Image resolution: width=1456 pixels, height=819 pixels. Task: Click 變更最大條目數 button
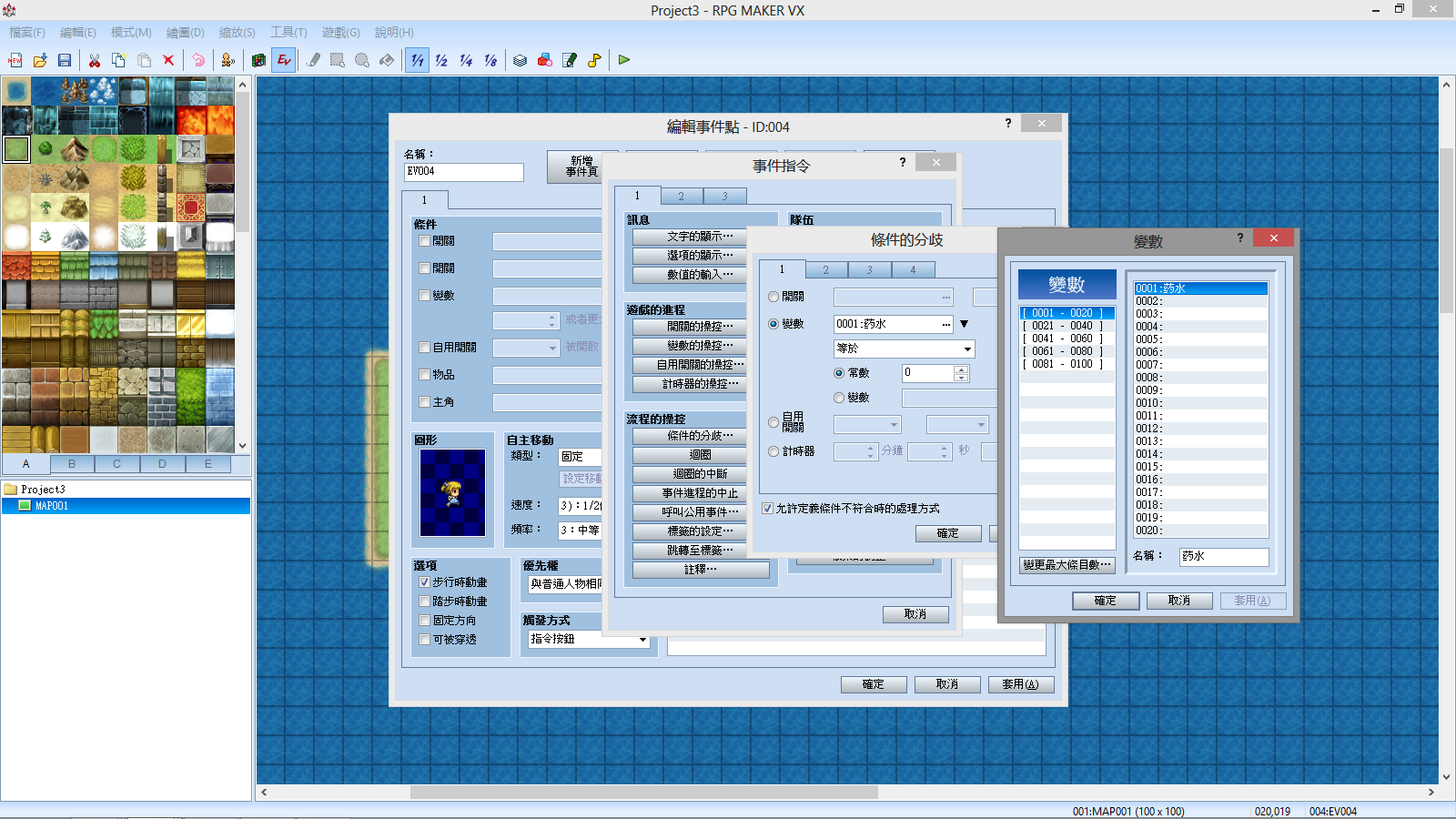click(x=1067, y=565)
